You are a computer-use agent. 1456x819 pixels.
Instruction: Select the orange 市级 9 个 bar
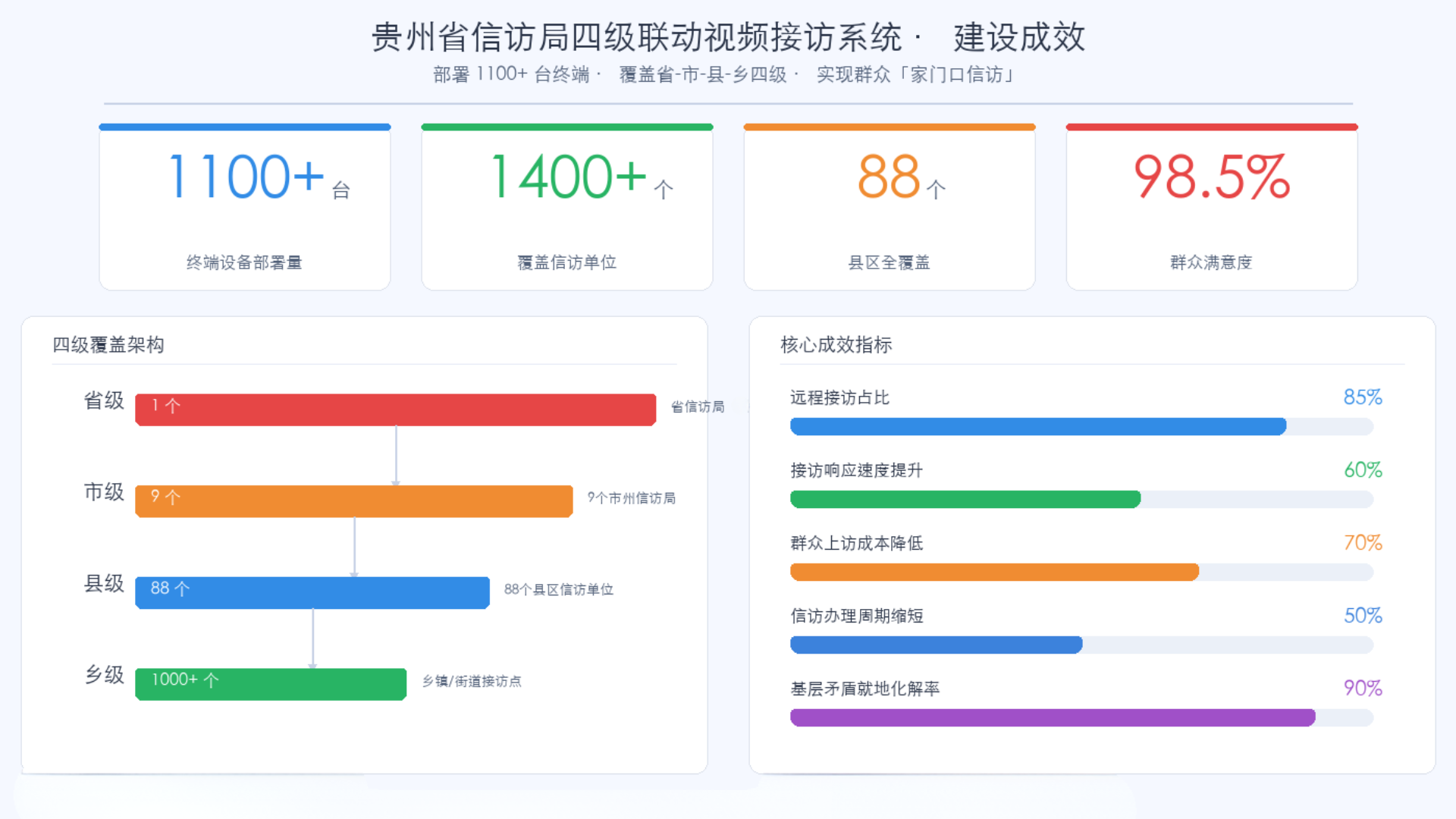click(x=354, y=501)
